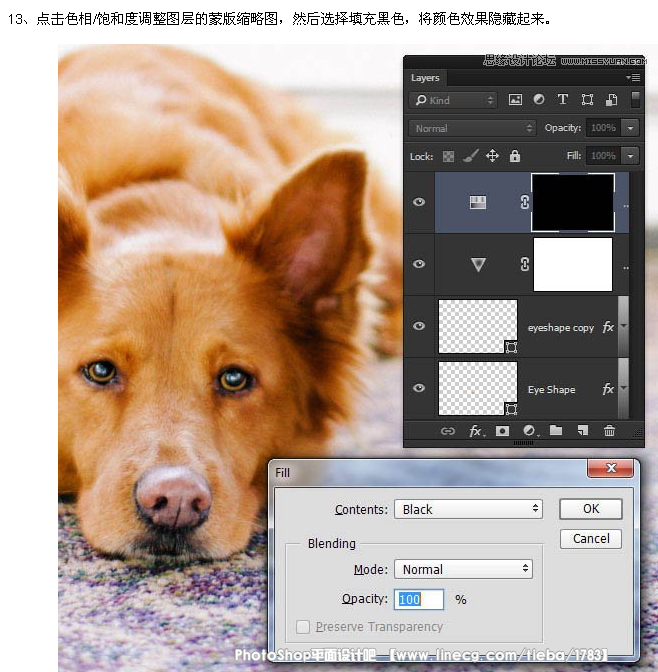Filter layers by pixel layer icon

pyautogui.click(x=515, y=100)
